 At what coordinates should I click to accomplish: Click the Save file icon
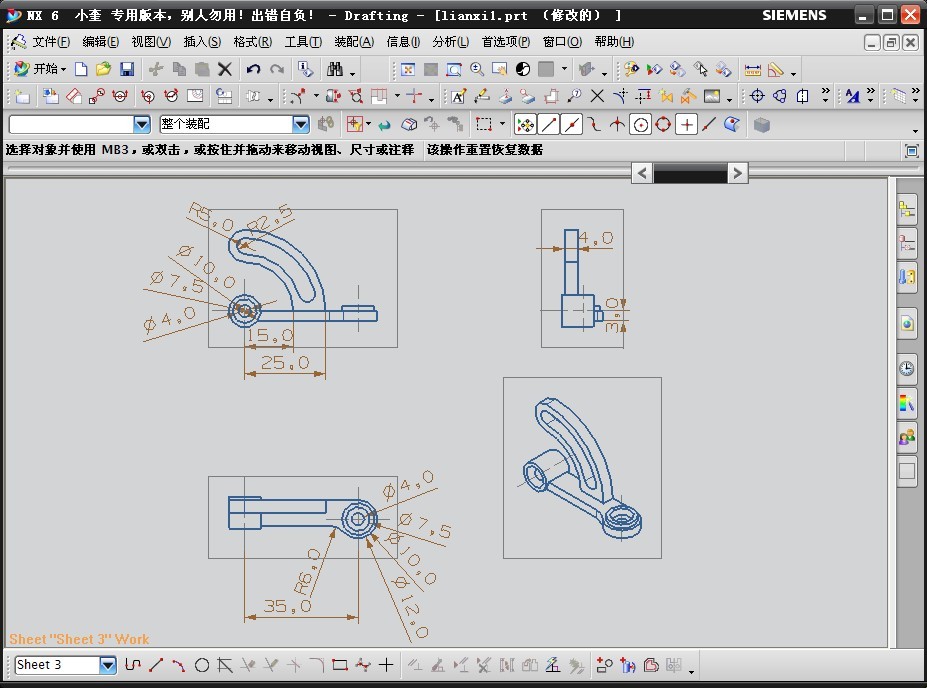point(127,69)
